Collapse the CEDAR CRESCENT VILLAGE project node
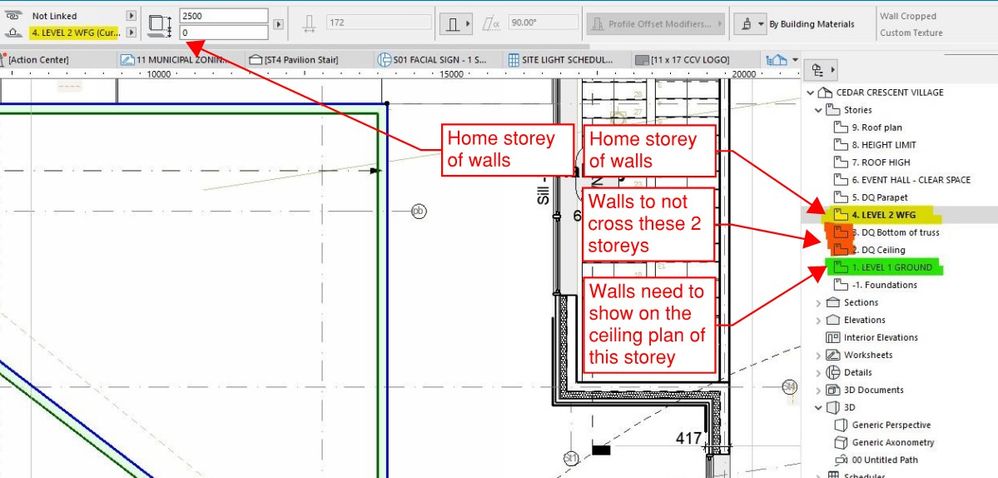 pyautogui.click(x=810, y=92)
